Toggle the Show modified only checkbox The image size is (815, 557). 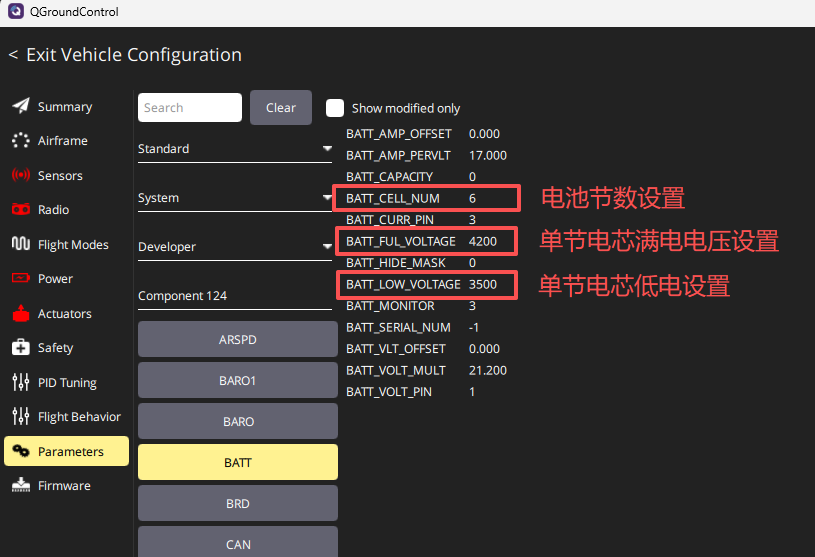[x=335, y=108]
